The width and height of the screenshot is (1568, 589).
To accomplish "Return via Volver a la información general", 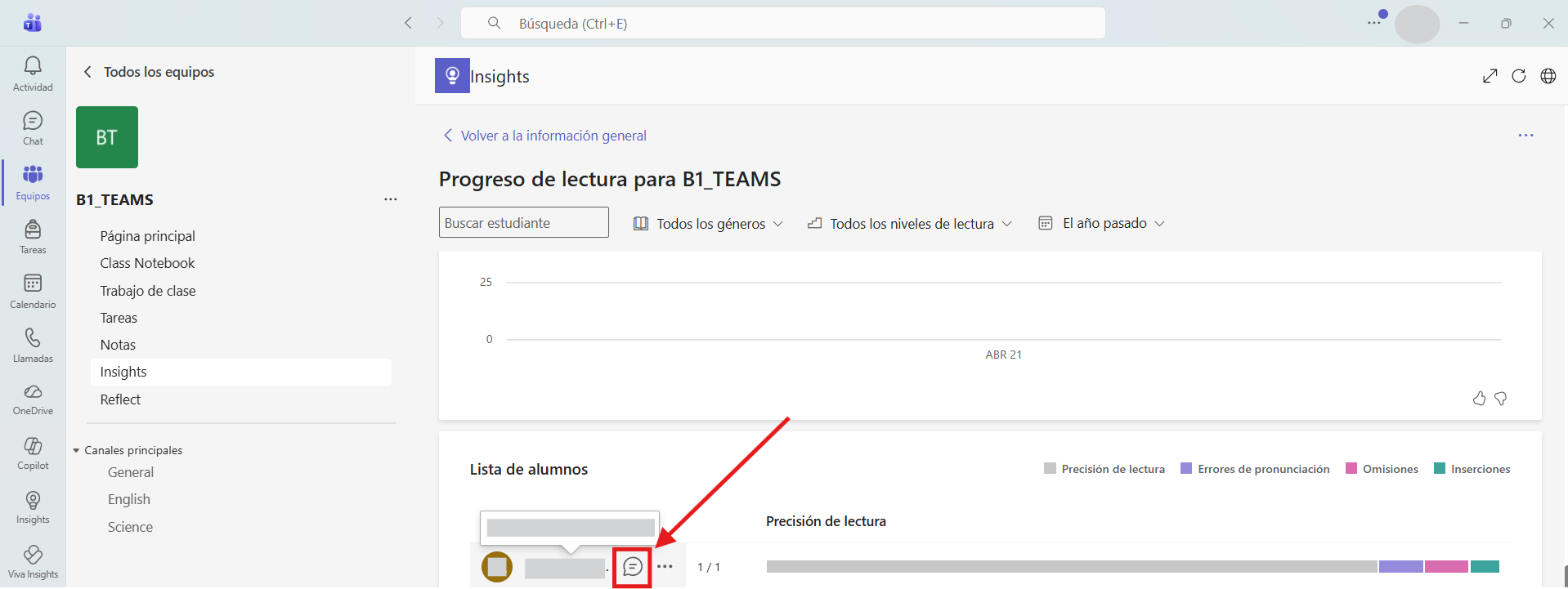I will point(544,136).
